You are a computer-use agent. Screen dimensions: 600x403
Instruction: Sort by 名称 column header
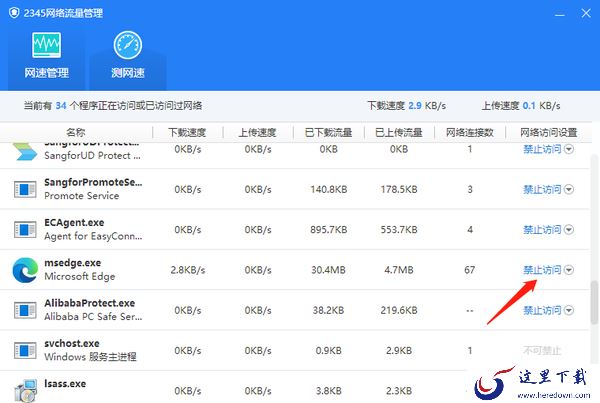tap(76, 132)
